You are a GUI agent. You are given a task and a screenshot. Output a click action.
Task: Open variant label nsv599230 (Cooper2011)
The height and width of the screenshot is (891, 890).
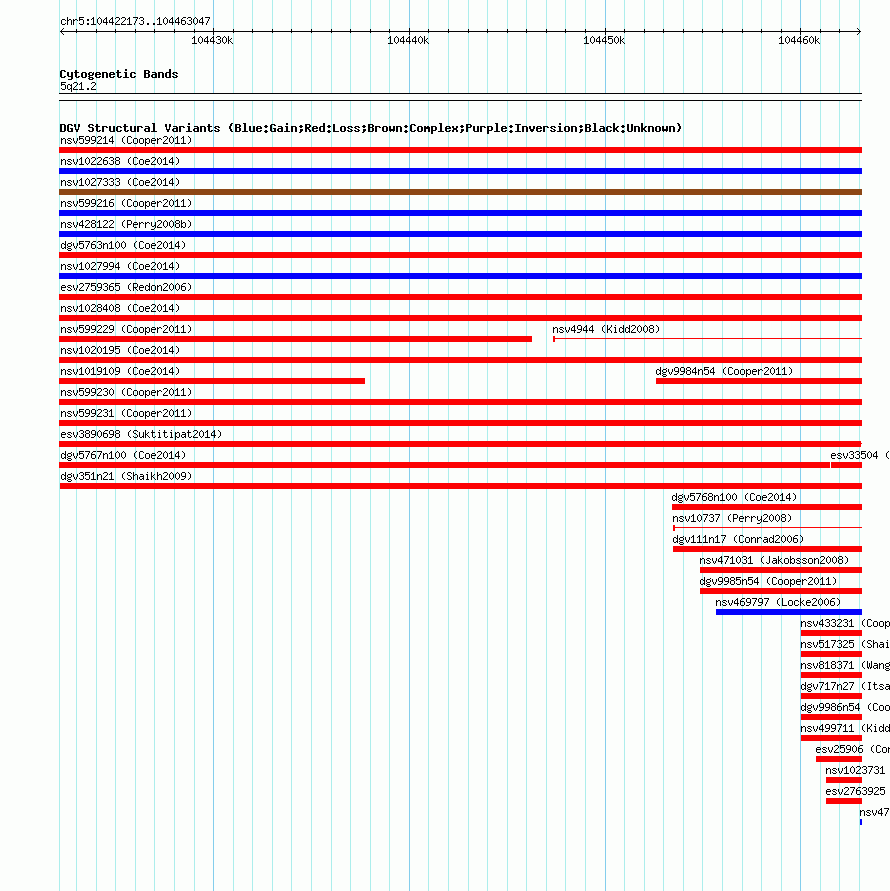pyautogui.click(x=126, y=393)
